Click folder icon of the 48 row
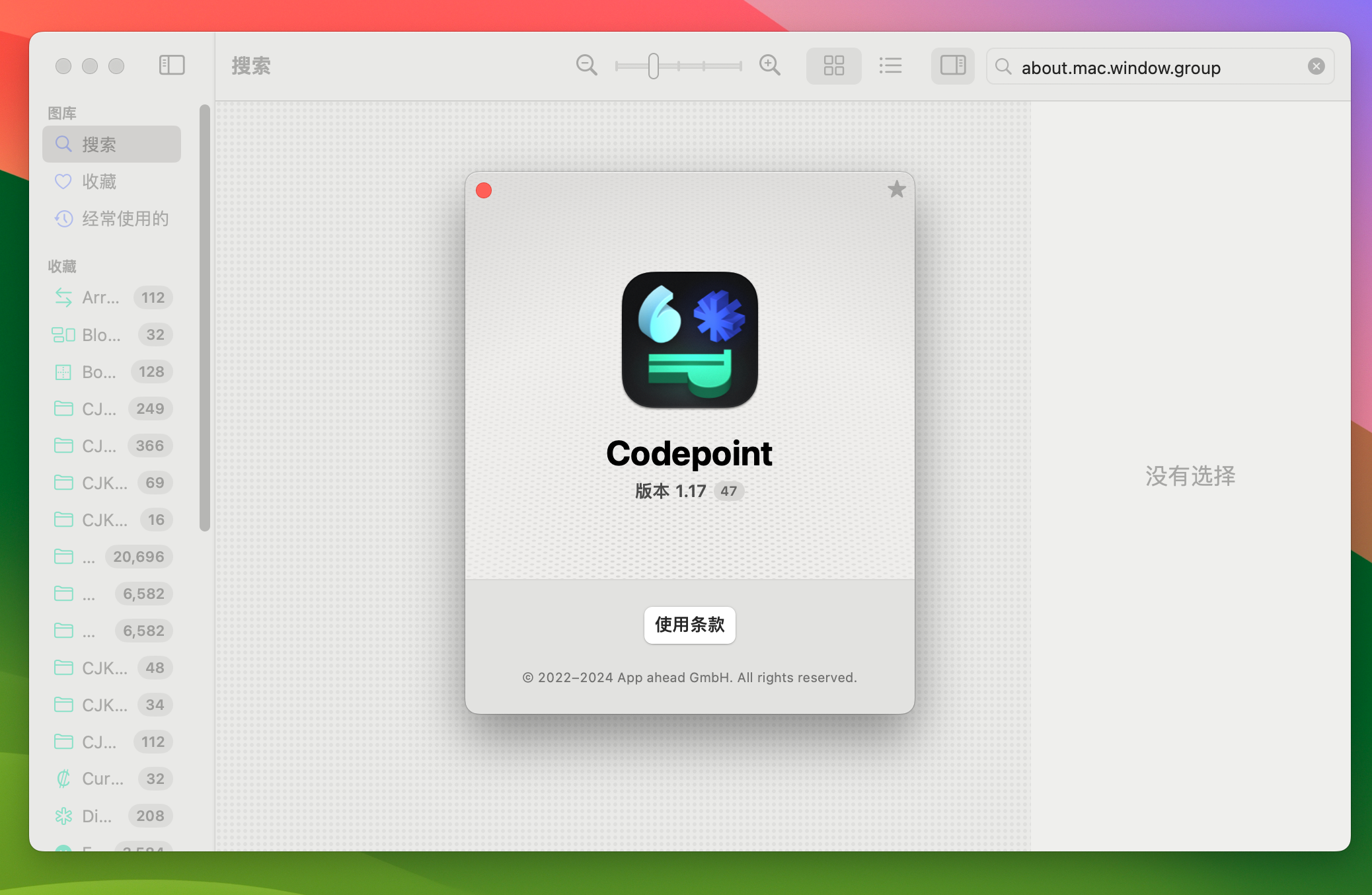The width and height of the screenshot is (1372, 895). (63, 668)
